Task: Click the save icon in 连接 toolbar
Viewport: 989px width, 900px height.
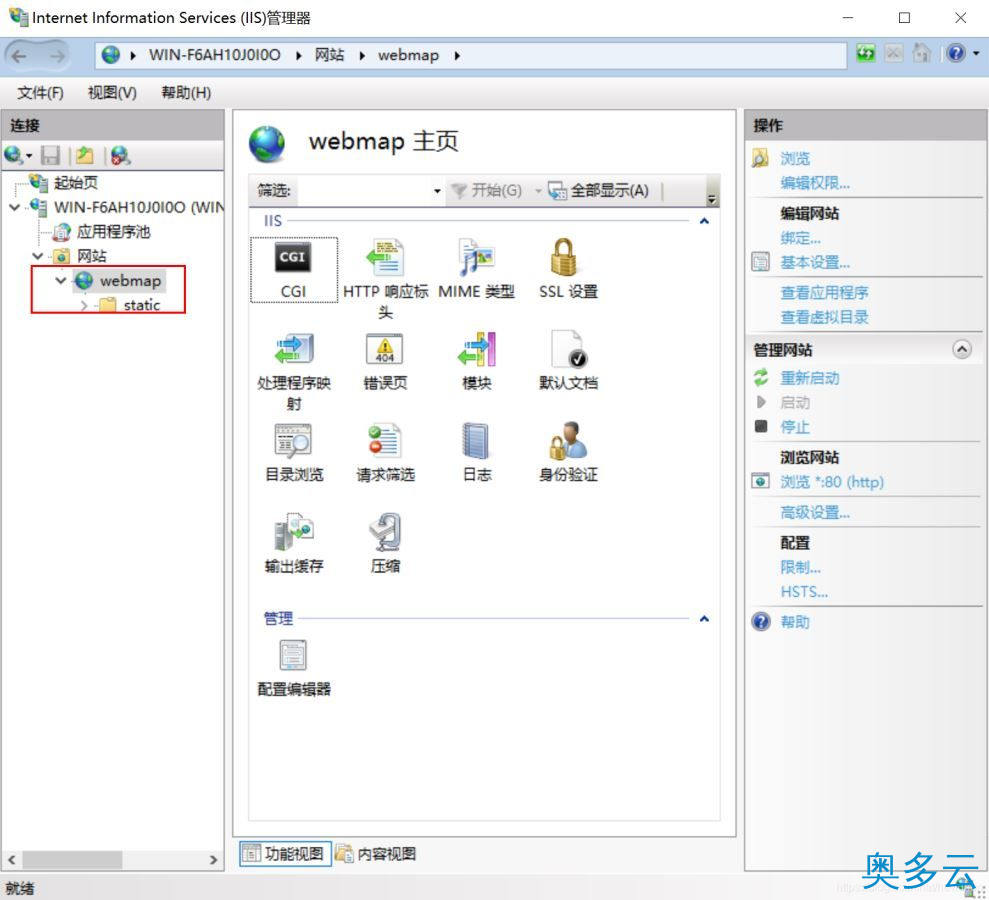Action: [x=50, y=155]
